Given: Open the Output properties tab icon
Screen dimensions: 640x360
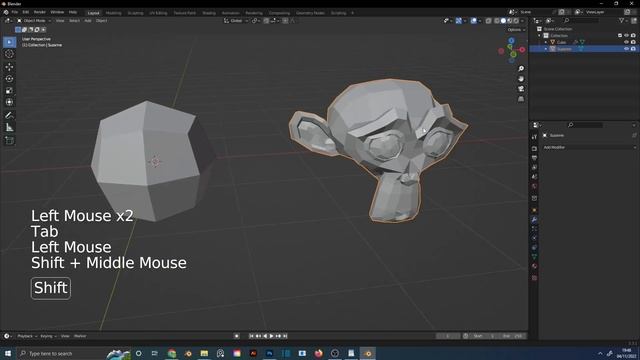Looking at the screenshot, I should click(x=534, y=158).
